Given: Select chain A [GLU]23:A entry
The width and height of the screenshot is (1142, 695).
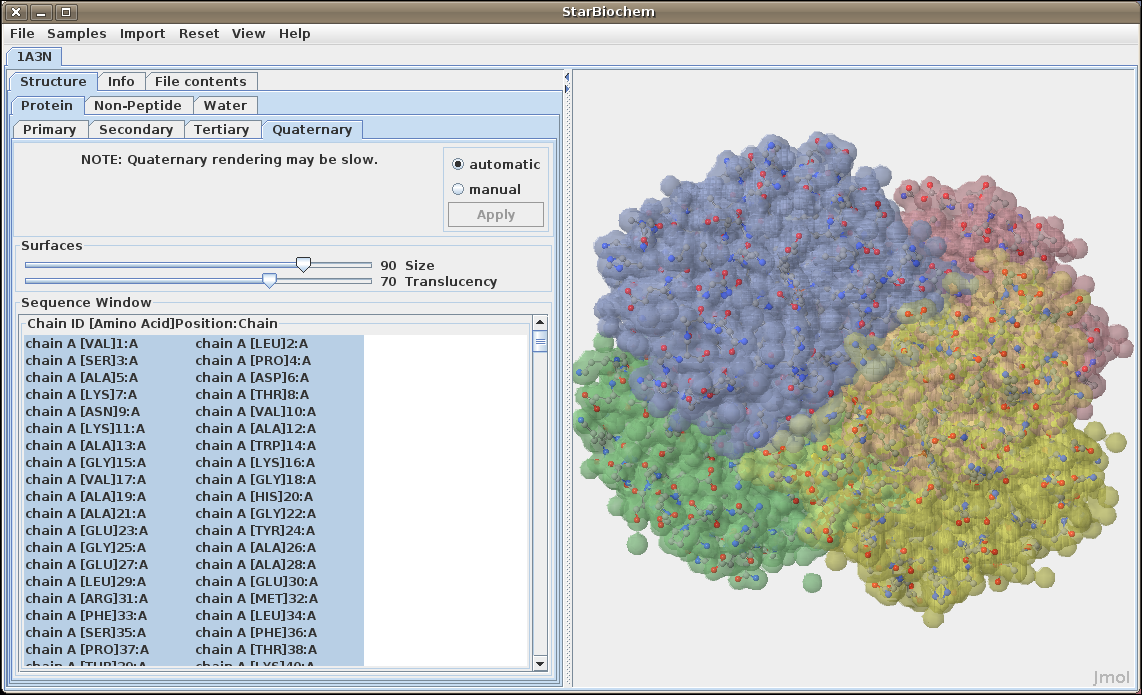Looking at the screenshot, I should coord(87,530).
